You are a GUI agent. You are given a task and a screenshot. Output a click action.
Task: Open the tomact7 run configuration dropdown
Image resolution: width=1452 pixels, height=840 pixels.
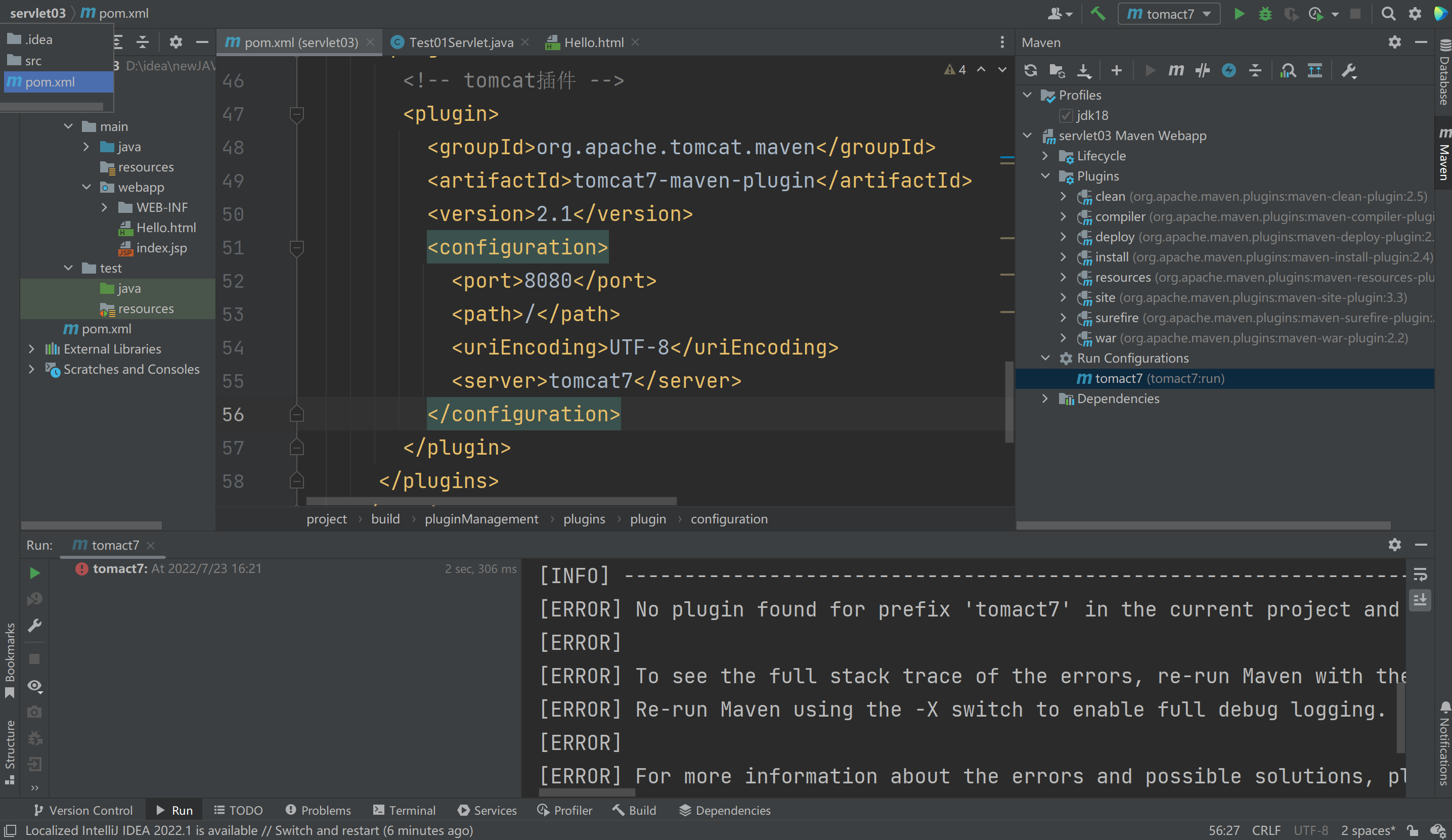(1168, 14)
